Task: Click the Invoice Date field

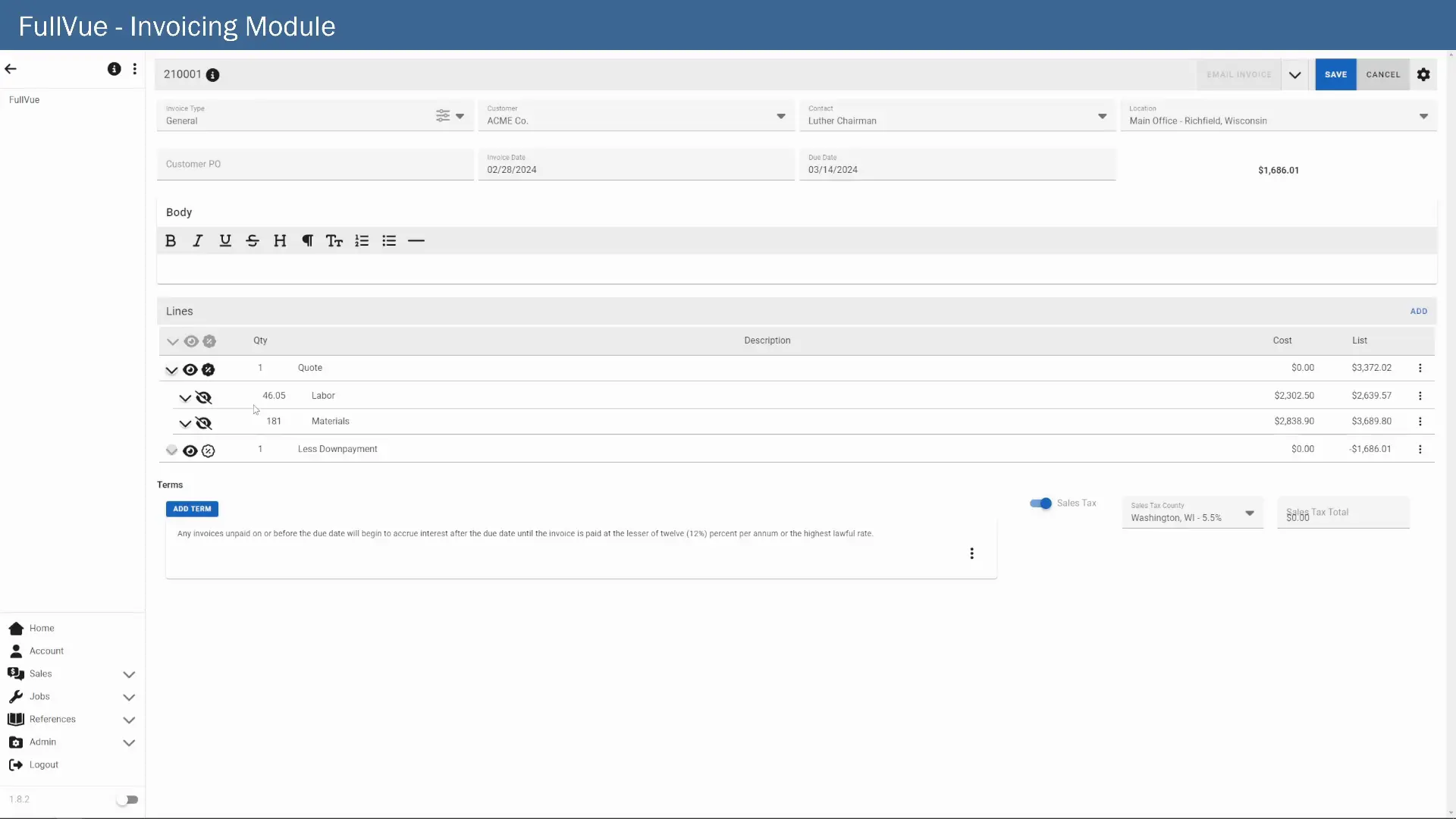Action: [x=636, y=165]
